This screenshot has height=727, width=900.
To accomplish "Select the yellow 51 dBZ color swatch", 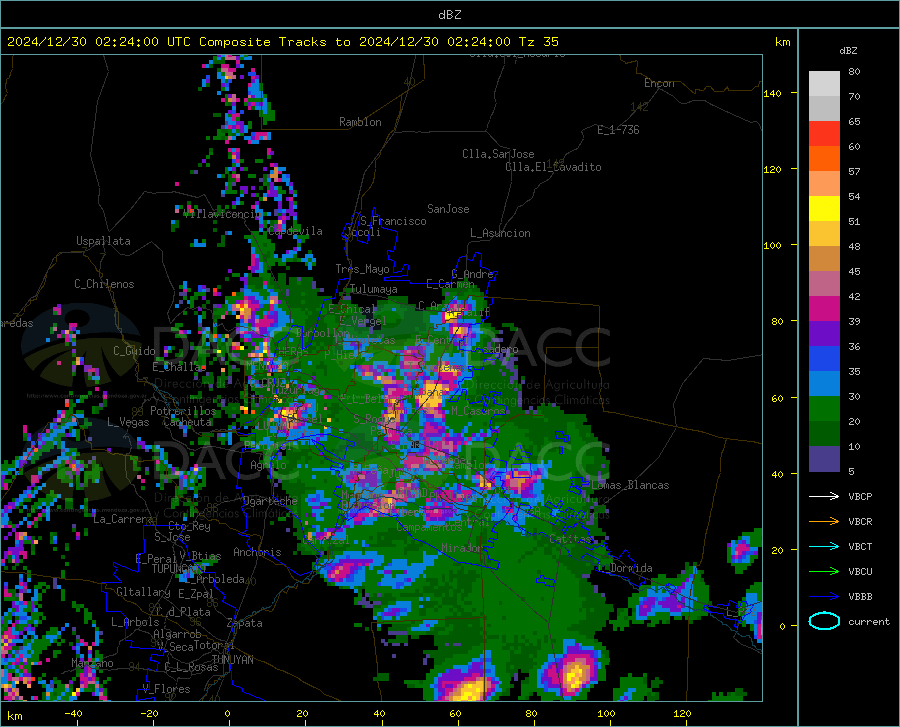I will tap(824, 209).
